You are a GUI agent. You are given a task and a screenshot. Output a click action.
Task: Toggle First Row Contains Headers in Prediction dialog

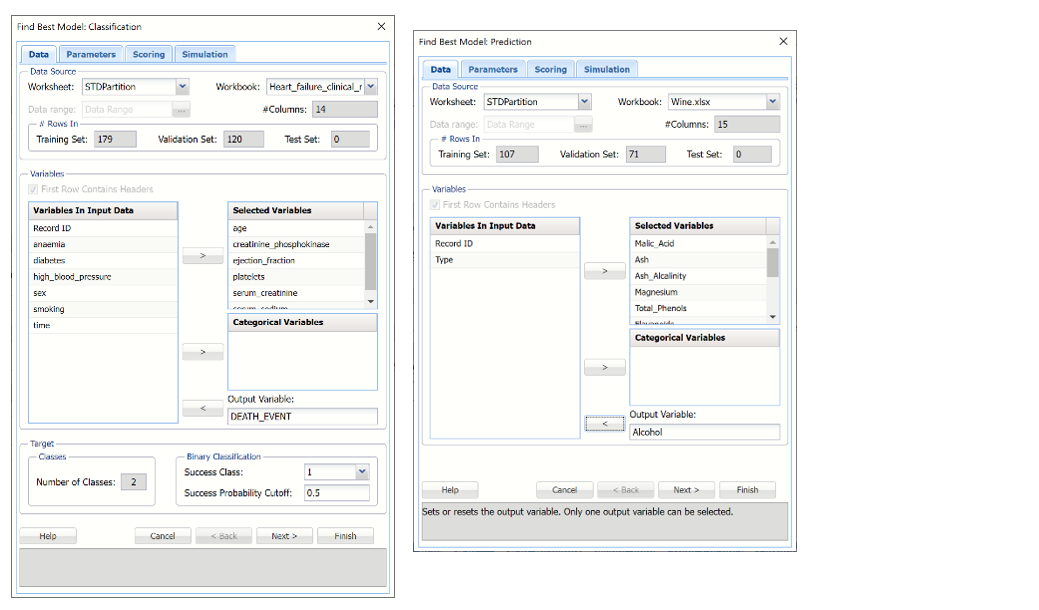point(437,204)
